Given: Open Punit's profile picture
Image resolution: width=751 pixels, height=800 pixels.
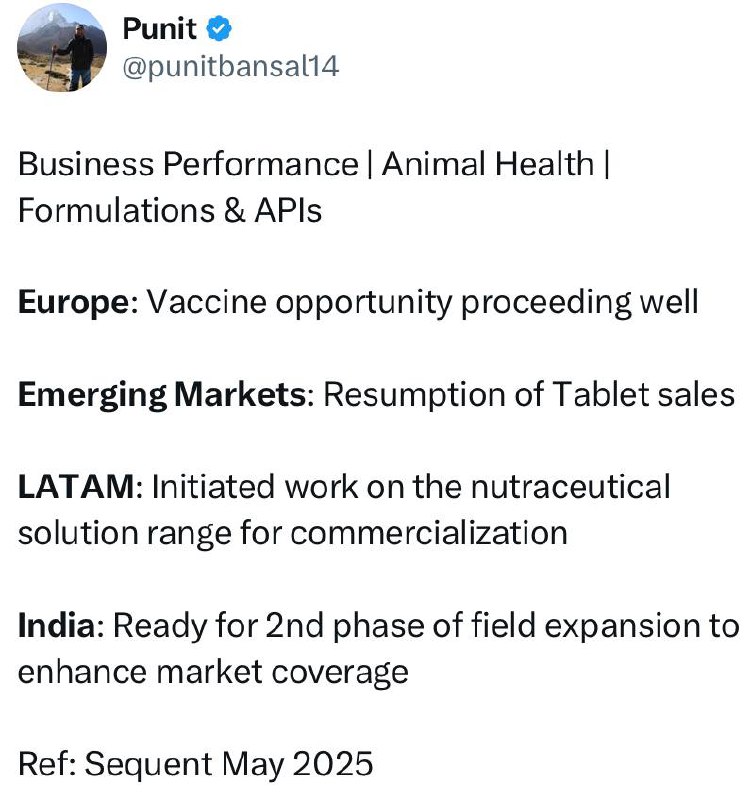Looking at the screenshot, I should [62, 47].
